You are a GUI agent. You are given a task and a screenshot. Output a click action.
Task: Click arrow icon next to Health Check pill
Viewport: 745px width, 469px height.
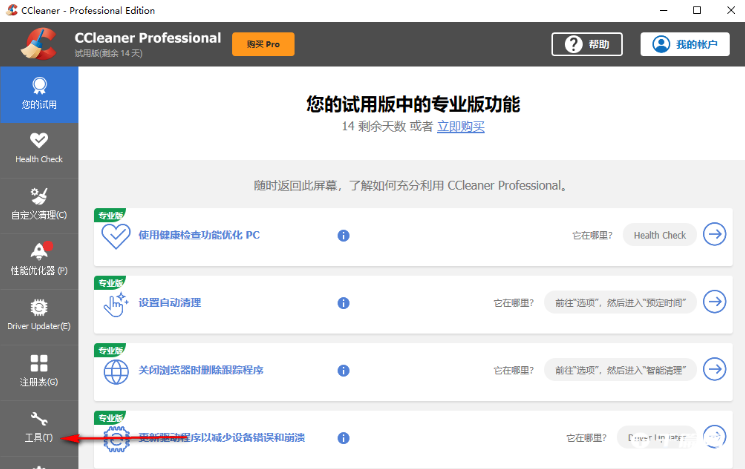tap(715, 234)
